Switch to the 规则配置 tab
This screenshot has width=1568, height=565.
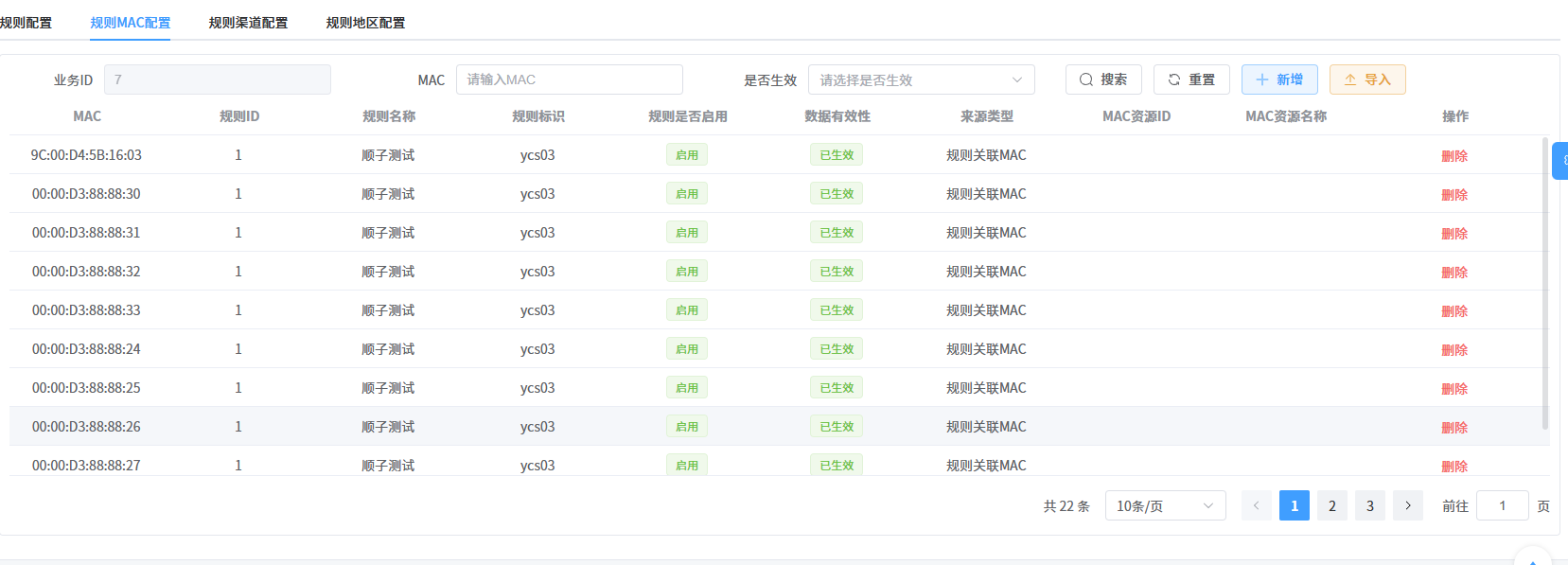coord(26,23)
